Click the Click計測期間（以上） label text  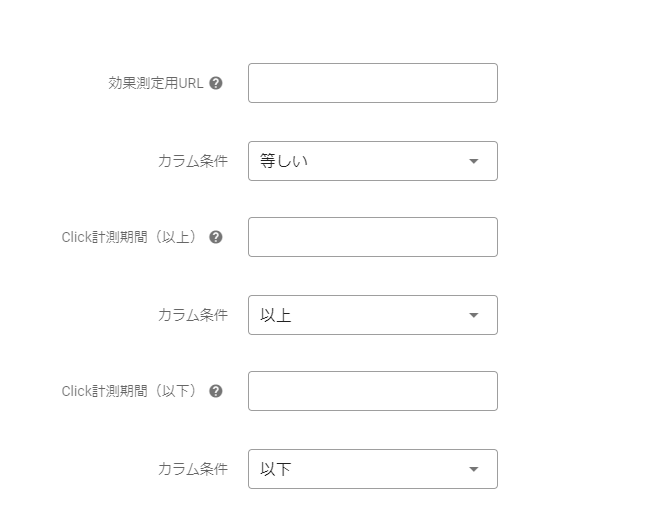(131, 237)
